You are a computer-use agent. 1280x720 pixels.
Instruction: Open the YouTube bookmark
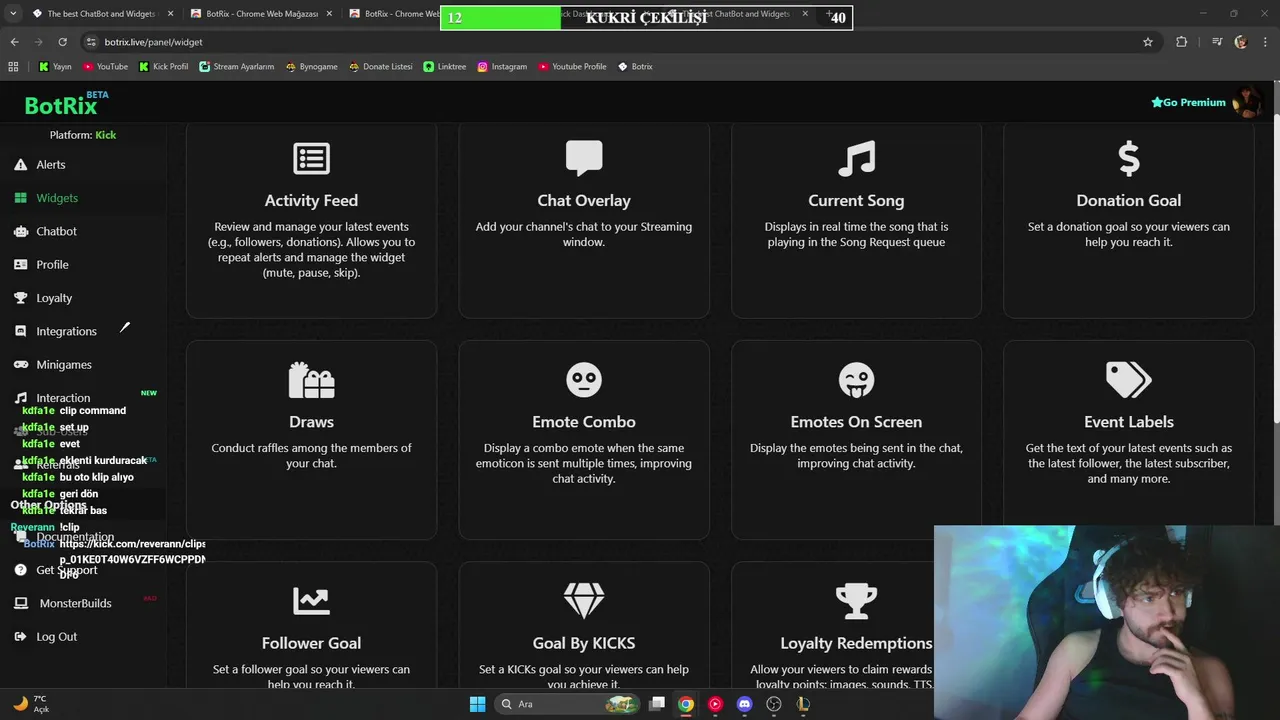click(105, 67)
